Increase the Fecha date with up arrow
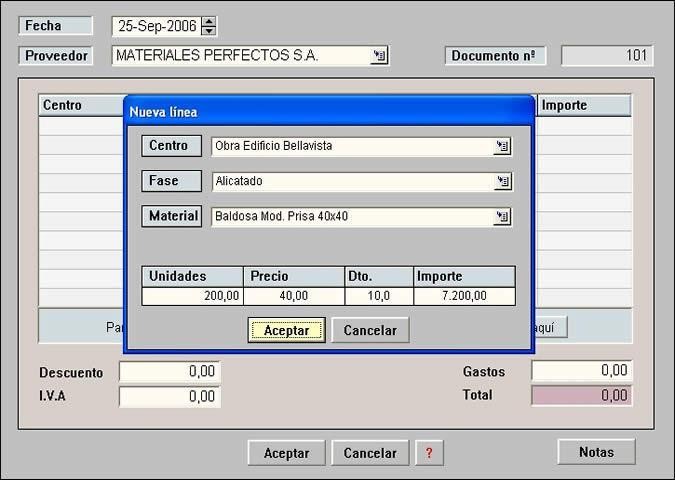Image resolution: width=675 pixels, height=480 pixels. (x=208, y=21)
